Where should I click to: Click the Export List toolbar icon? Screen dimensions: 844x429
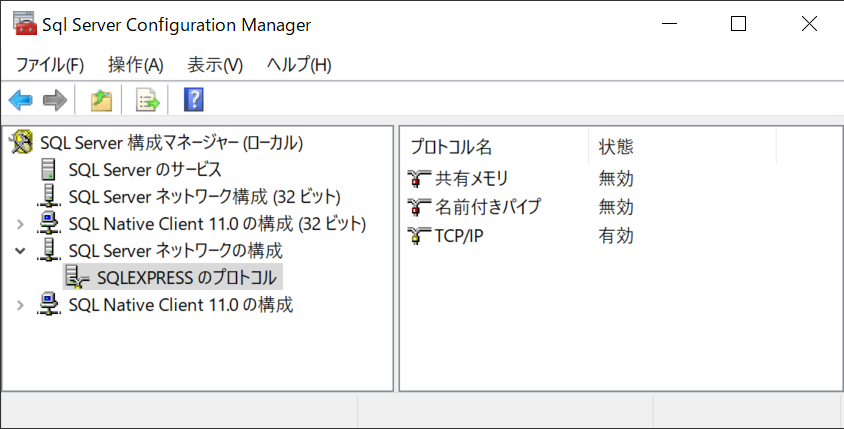click(x=148, y=100)
